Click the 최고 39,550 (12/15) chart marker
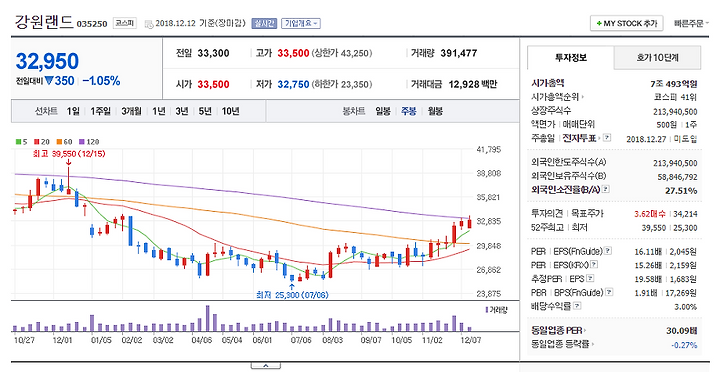Image resolution: width=720 pixels, height=372 pixels. (69, 154)
